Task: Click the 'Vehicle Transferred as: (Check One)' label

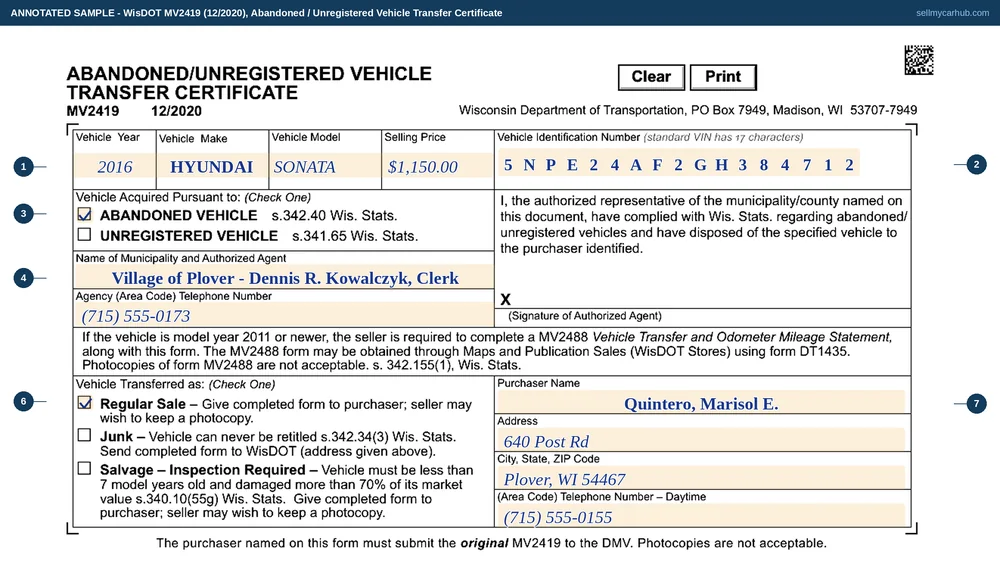Action: (x=175, y=384)
